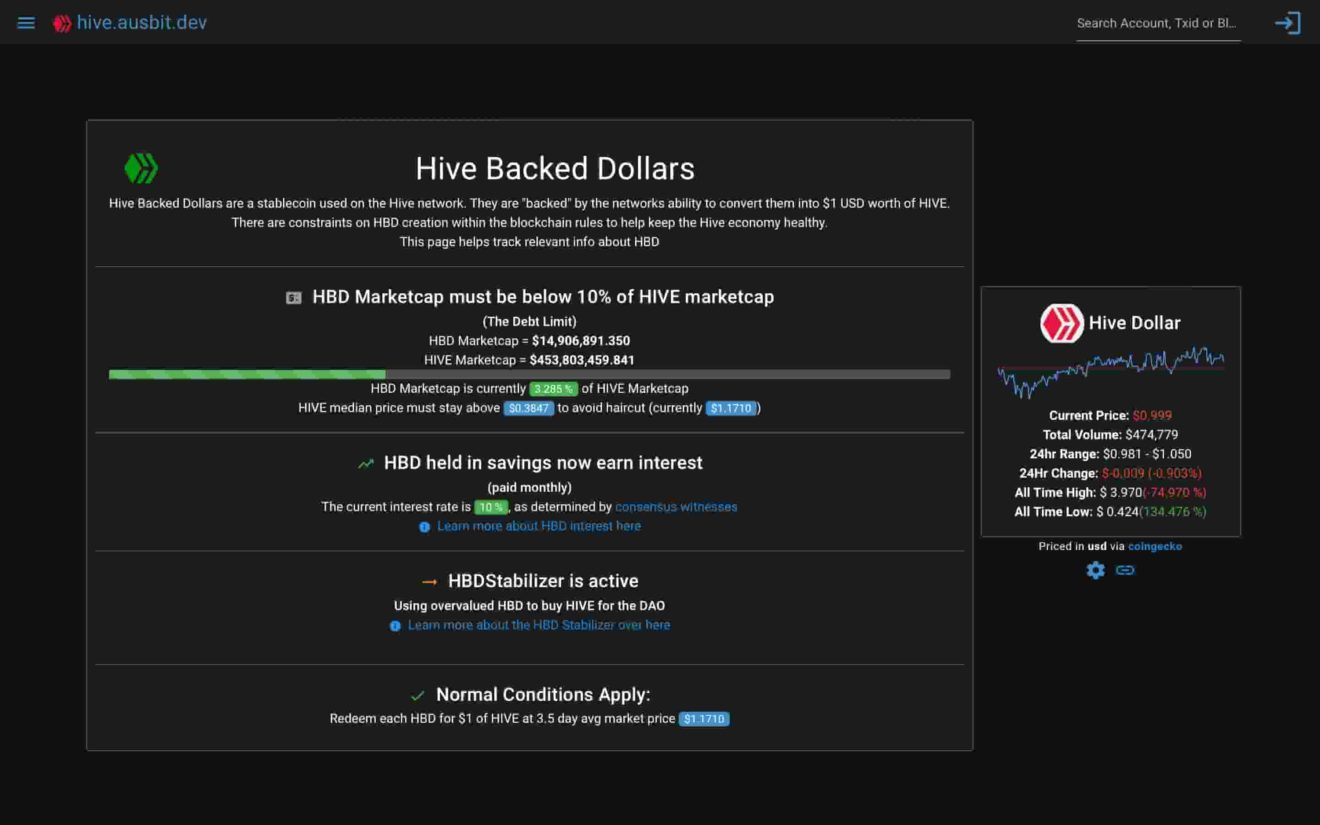Viewport: 1320px width, 825px height.
Task: Click the link icon beside the settings gear
Action: pos(1126,570)
